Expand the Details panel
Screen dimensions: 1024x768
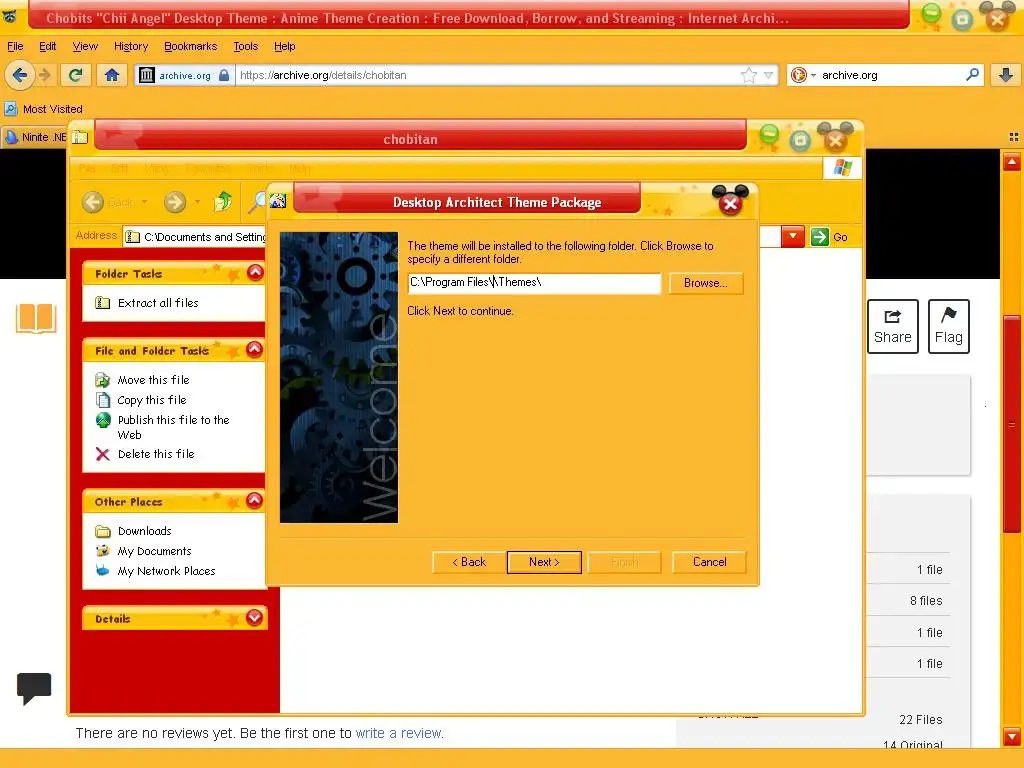pyautogui.click(x=255, y=618)
